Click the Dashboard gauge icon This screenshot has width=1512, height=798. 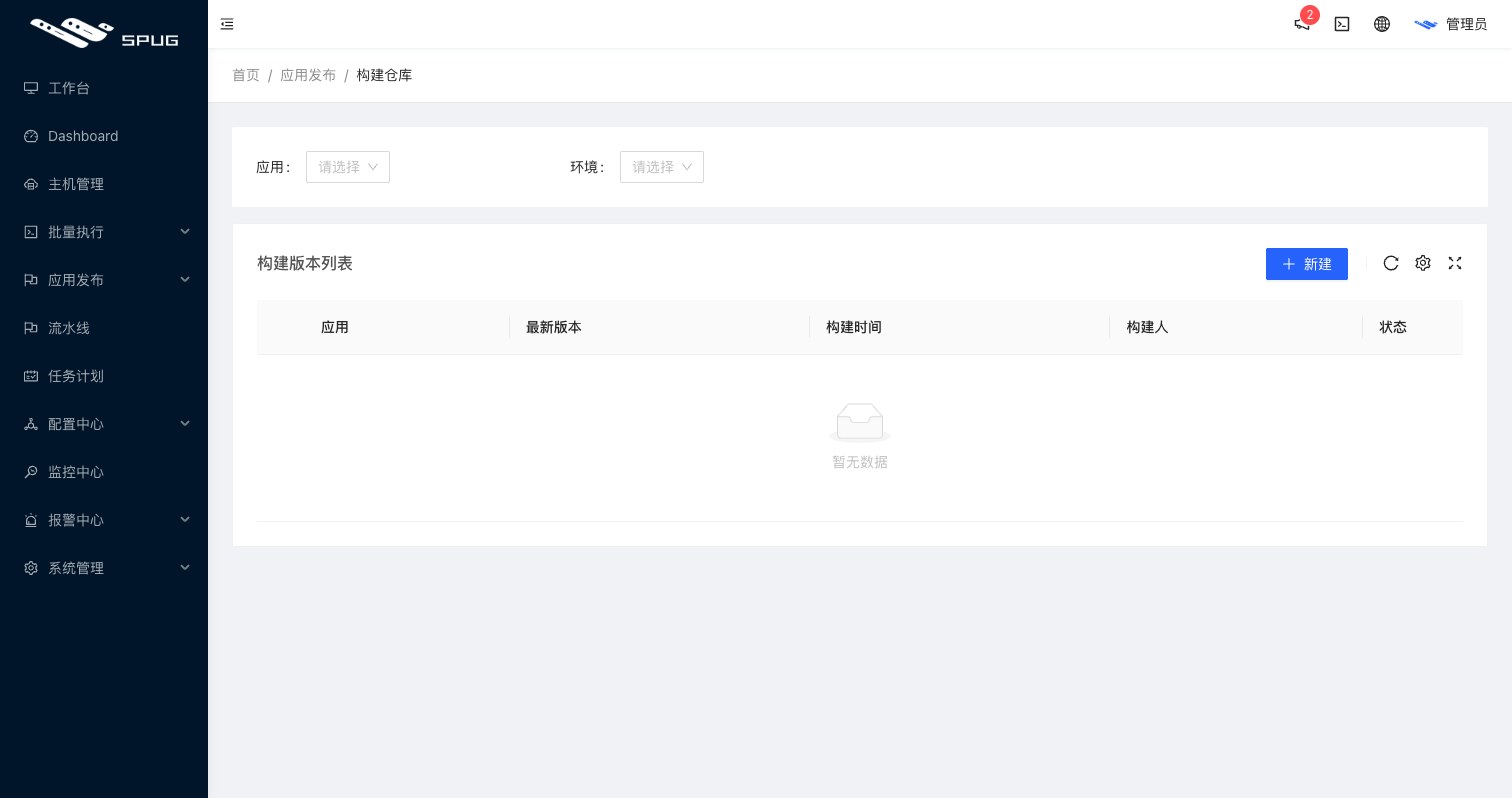pyautogui.click(x=31, y=136)
